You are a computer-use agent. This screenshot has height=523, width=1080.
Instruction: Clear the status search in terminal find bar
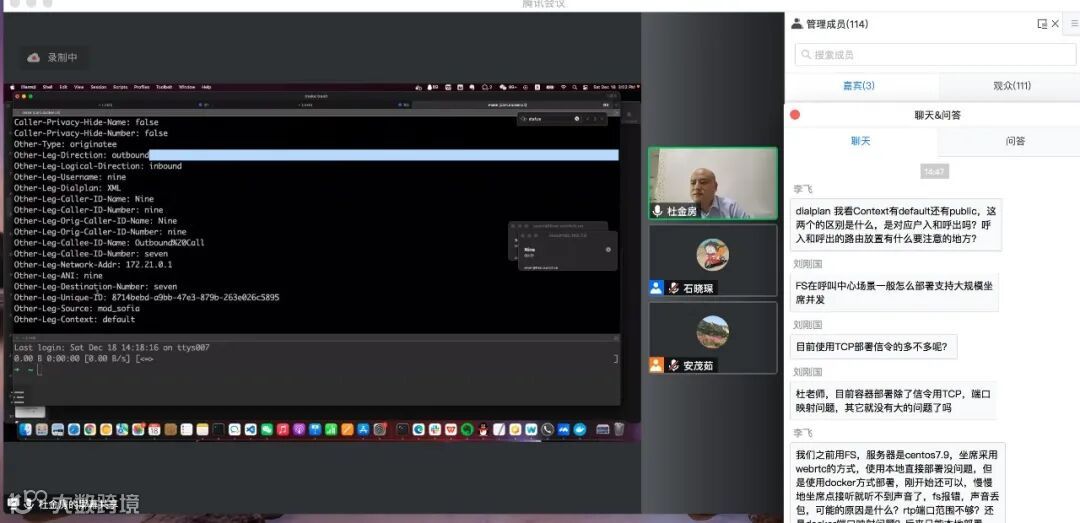(577, 119)
